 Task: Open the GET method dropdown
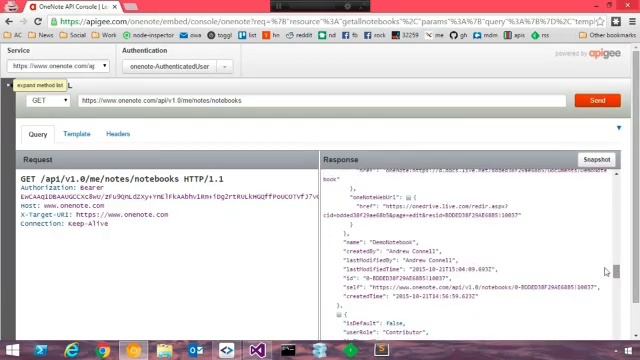[x=48, y=100]
